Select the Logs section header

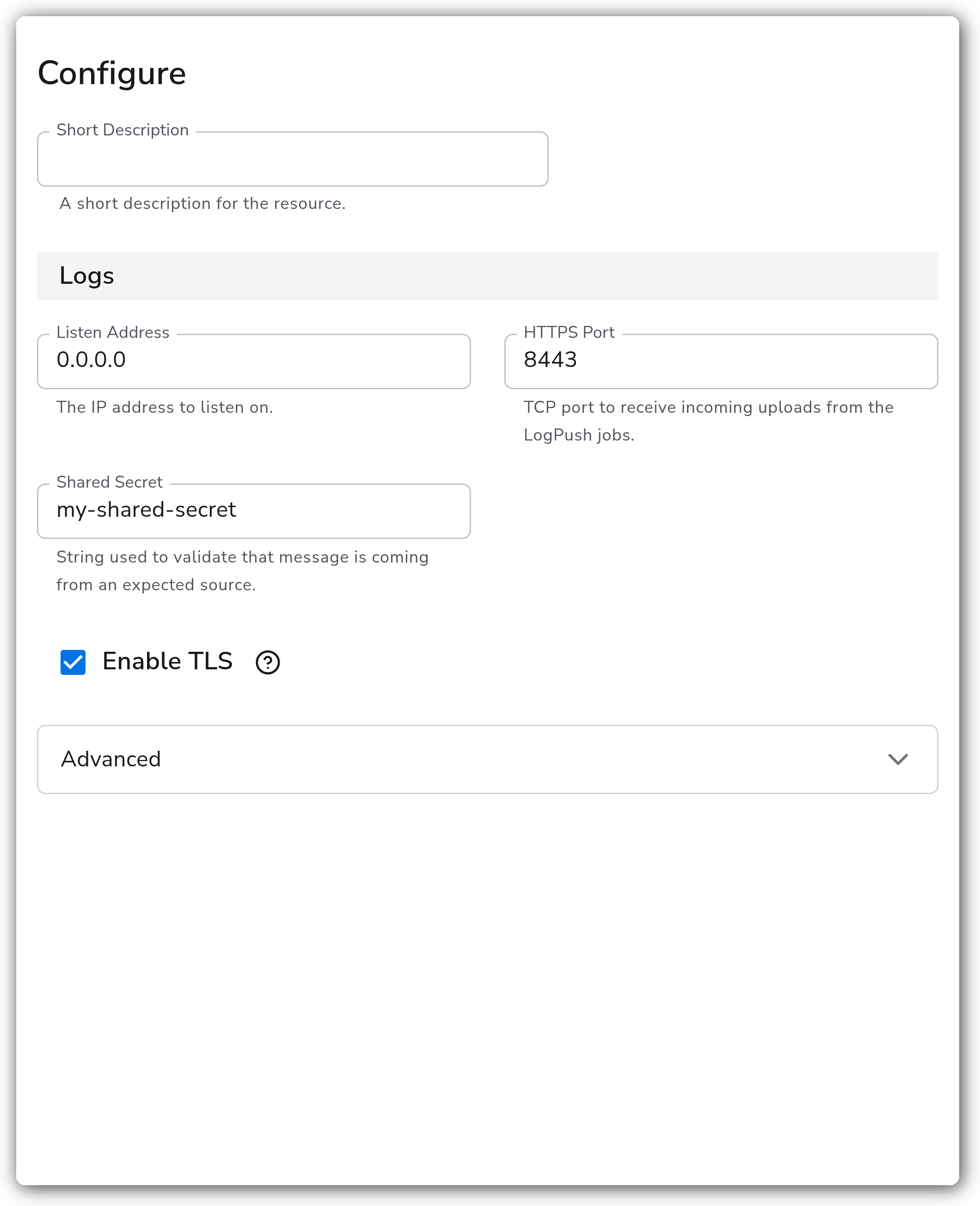tap(487, 276)
